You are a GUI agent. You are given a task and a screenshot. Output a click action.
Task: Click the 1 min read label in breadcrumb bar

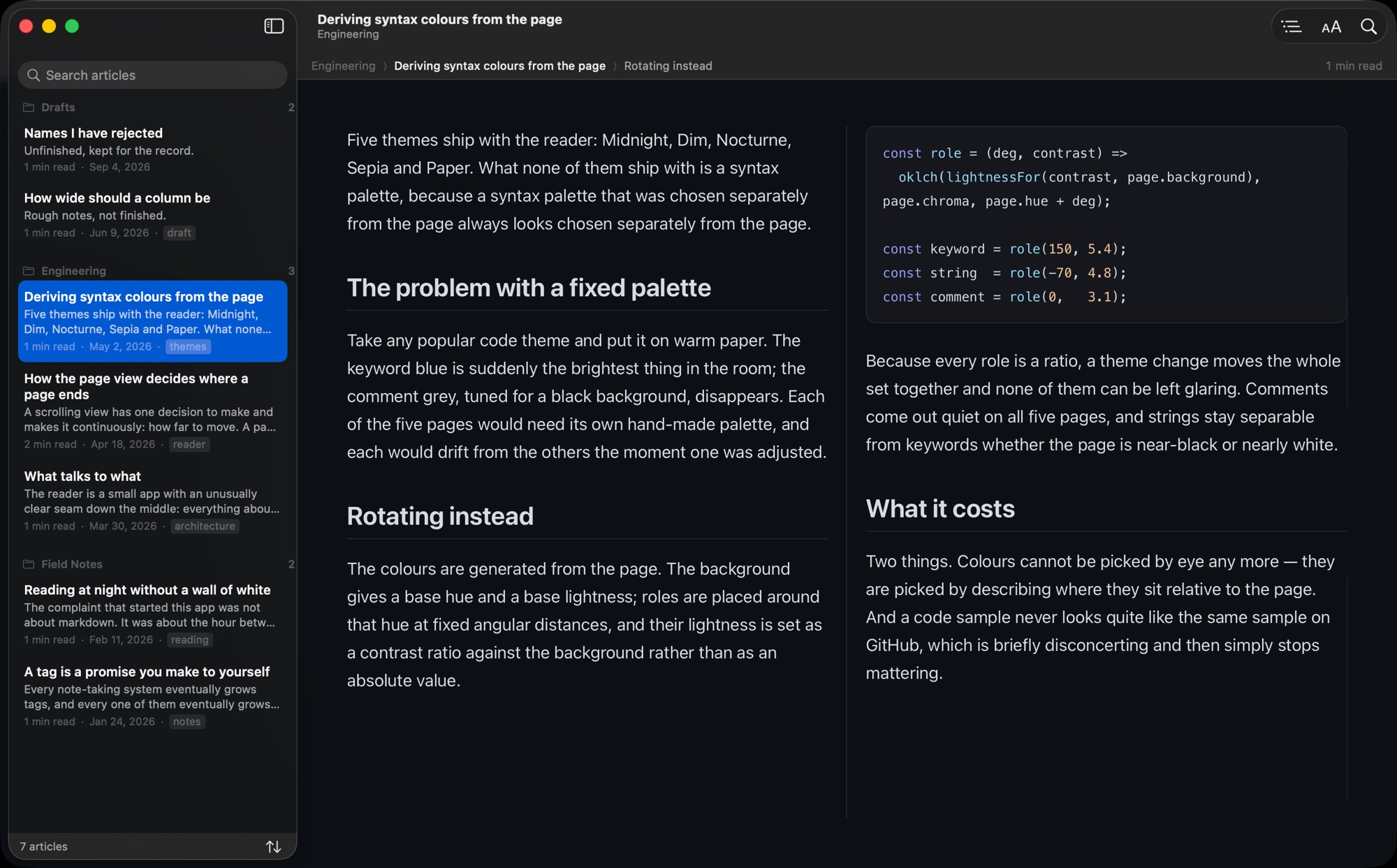(1354, 66)
